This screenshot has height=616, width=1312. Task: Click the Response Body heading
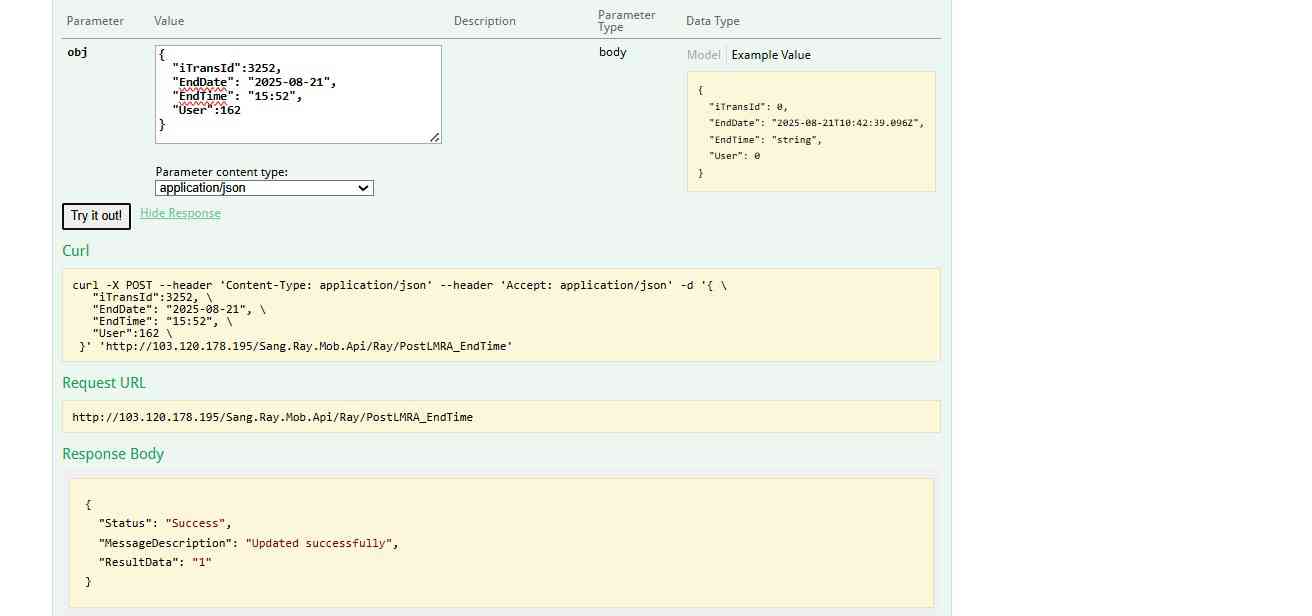point(113,454)
